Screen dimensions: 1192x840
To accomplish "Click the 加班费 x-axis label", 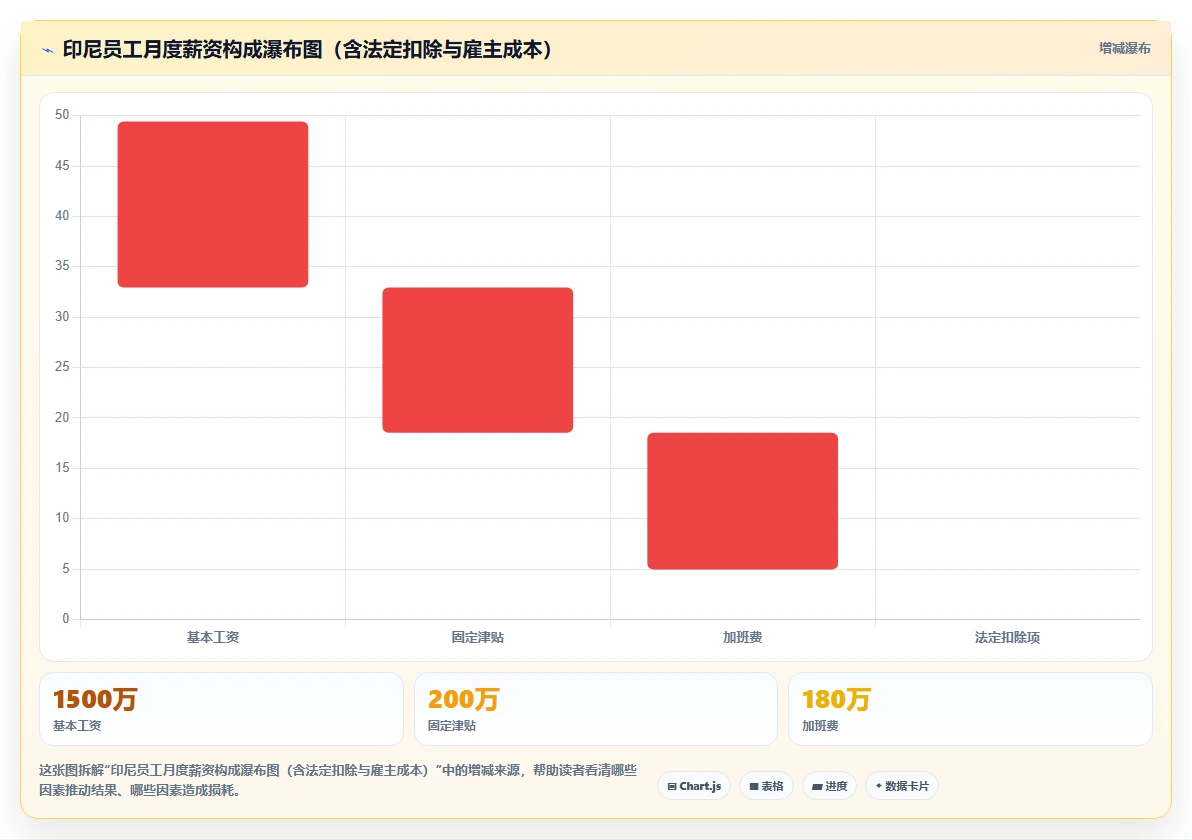I will click(x=742, y=637).
